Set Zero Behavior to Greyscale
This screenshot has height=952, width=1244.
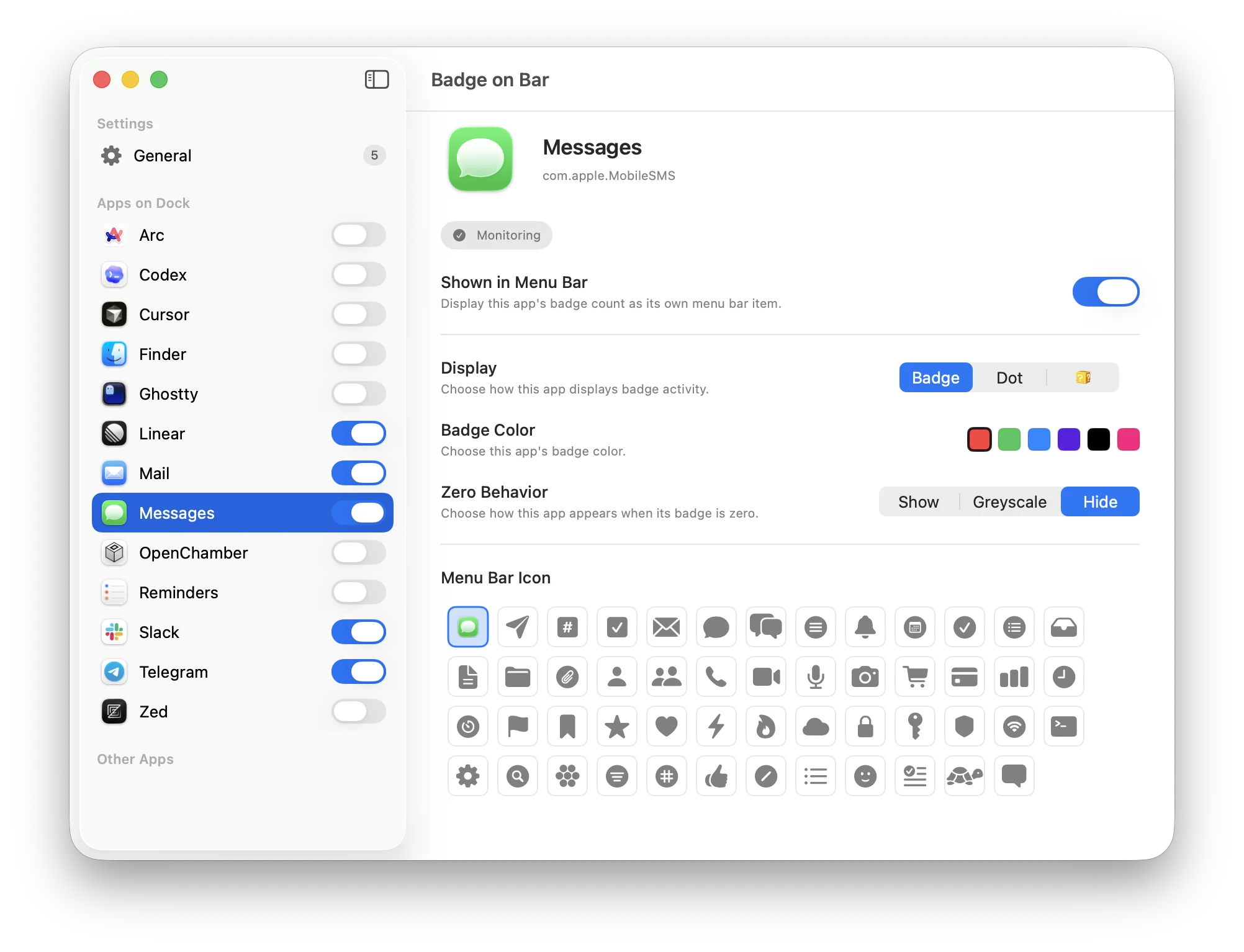tap(1009, 501)
